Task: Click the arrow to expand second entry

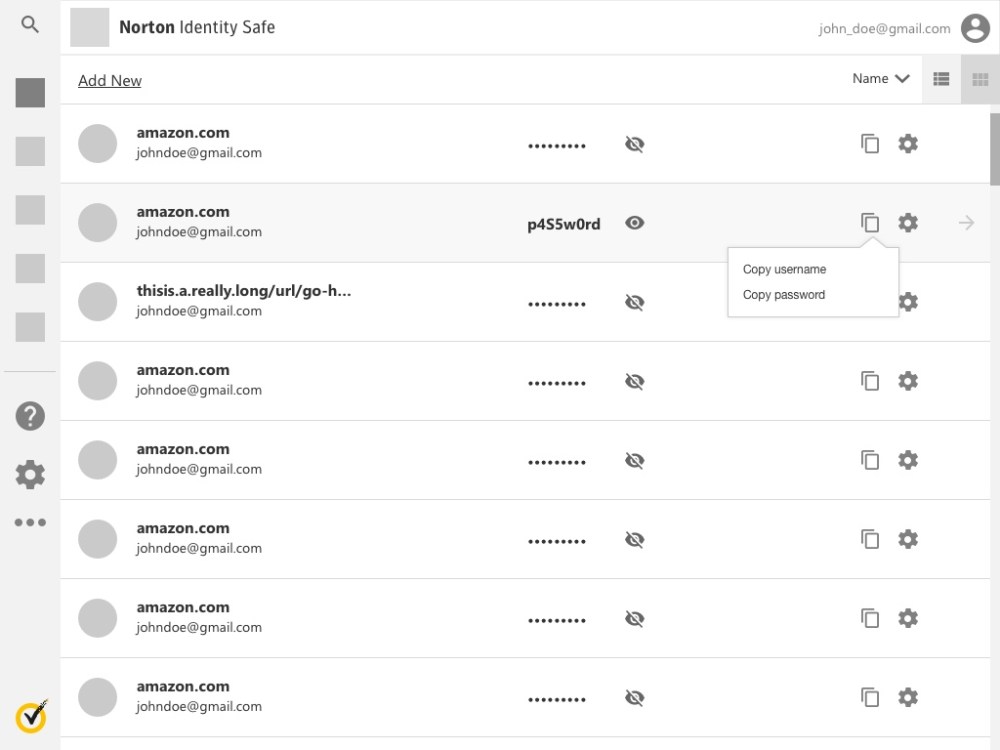Action: (x=966, y=223)
